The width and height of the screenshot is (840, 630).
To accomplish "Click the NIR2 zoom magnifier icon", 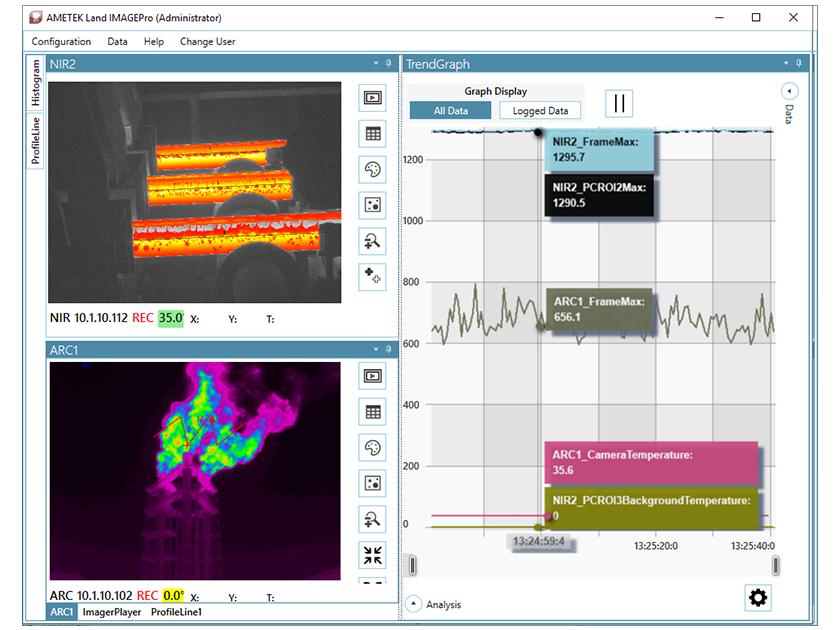I will [x=372, y=241].
